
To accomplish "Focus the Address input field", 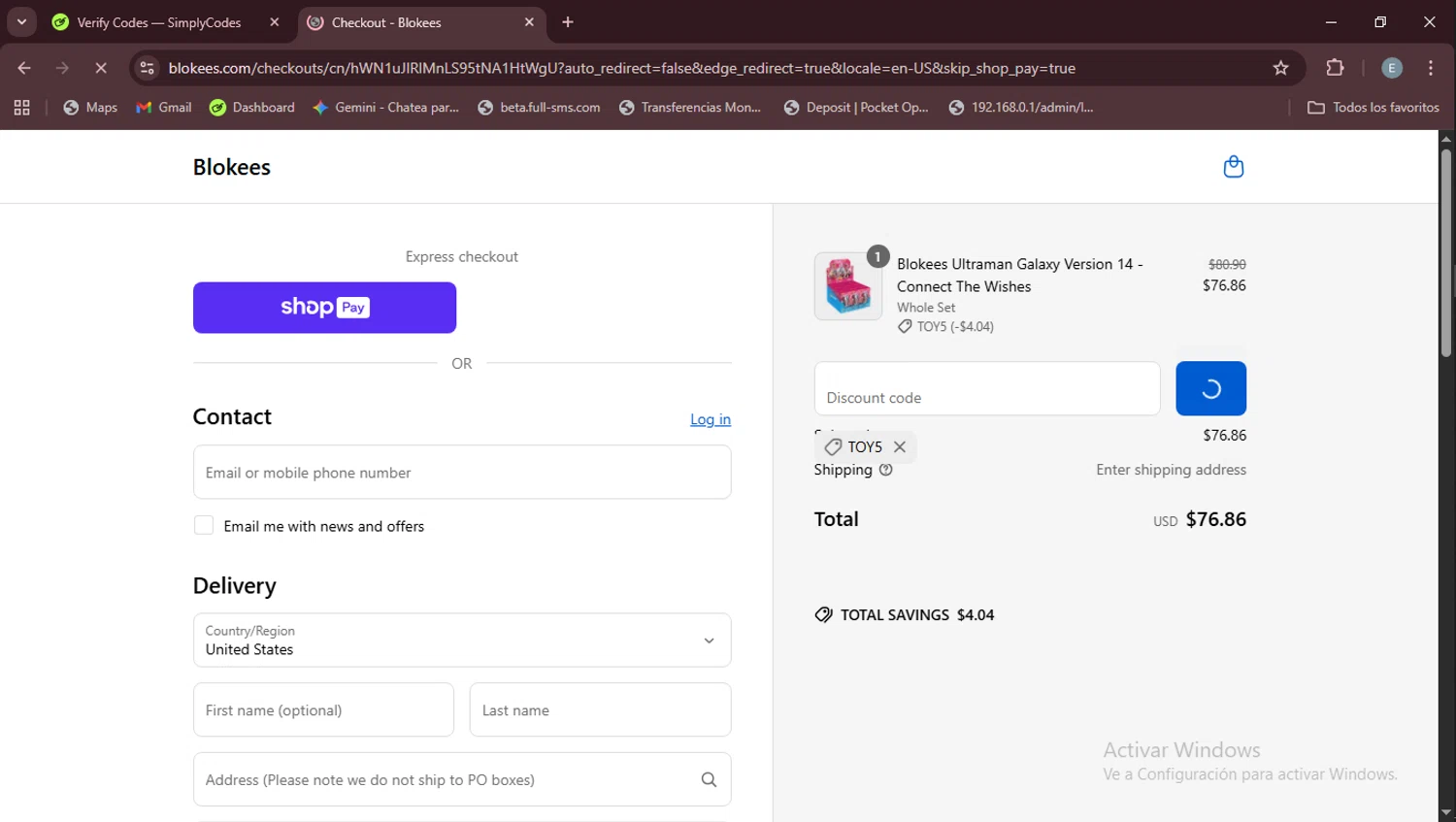I will coord(462,779).
